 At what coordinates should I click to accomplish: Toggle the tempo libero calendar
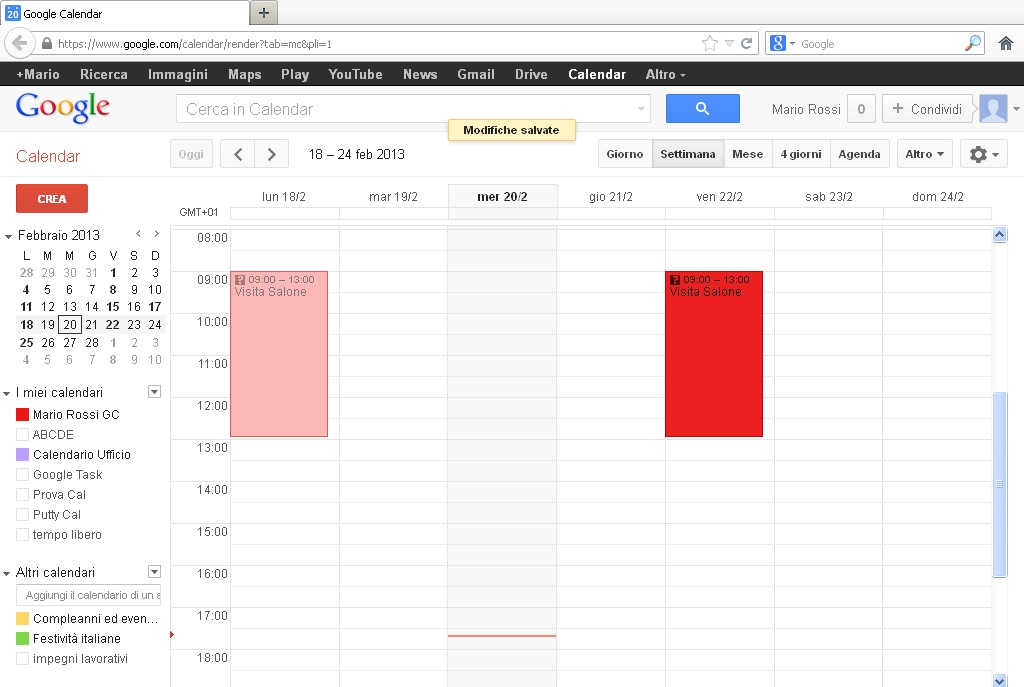click(x=22, y=535)
